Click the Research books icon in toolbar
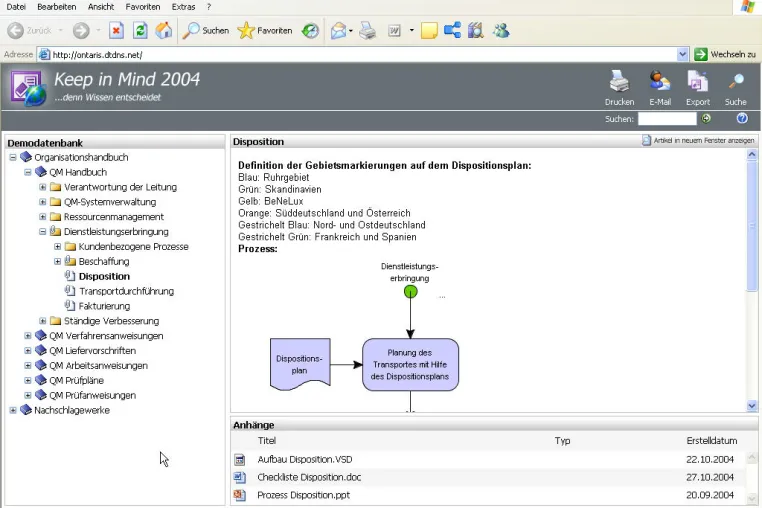The image size is (762, 508). (x=476, y=31)
